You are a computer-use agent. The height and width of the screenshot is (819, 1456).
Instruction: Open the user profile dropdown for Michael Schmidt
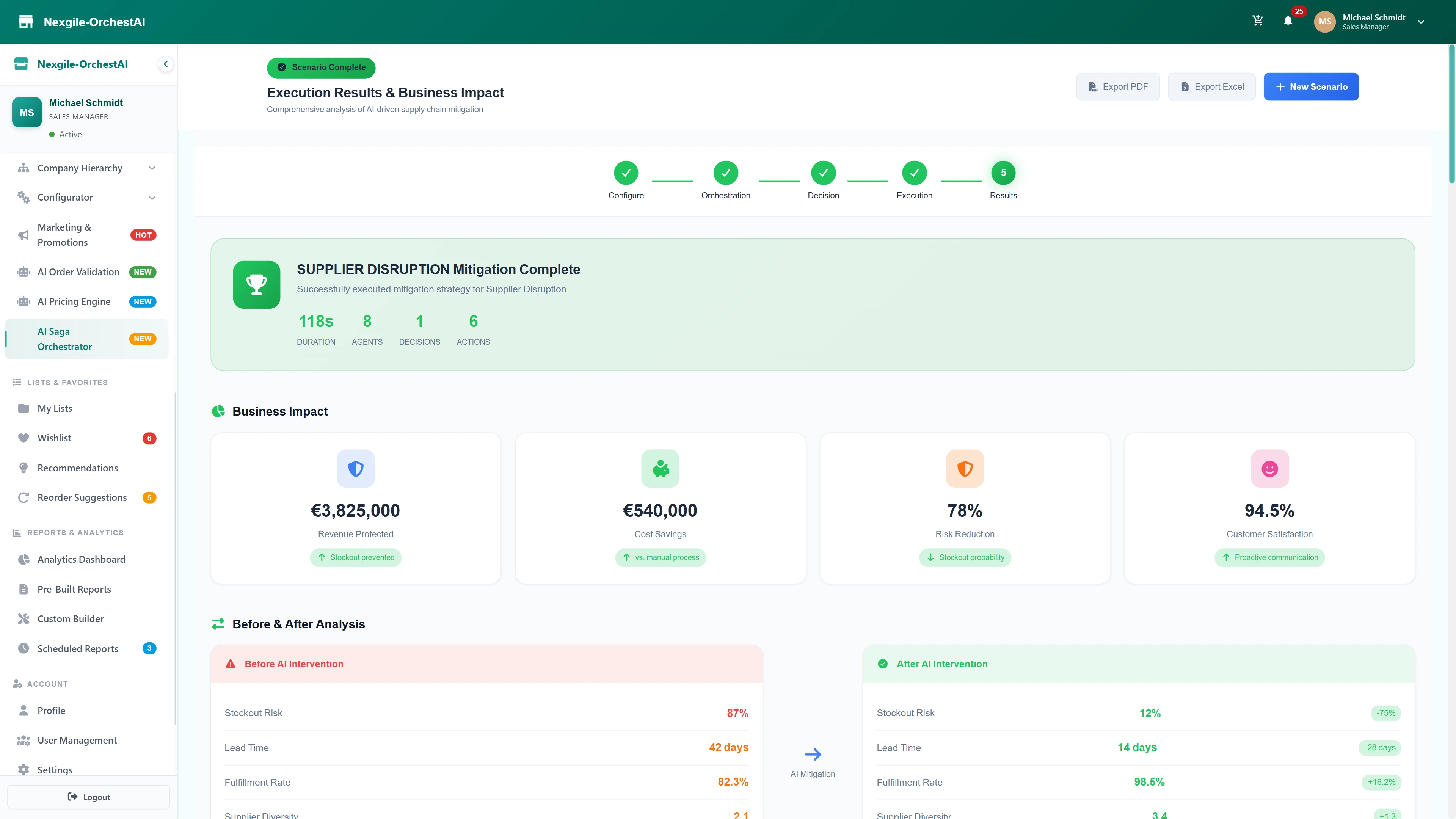(1421, 22)
